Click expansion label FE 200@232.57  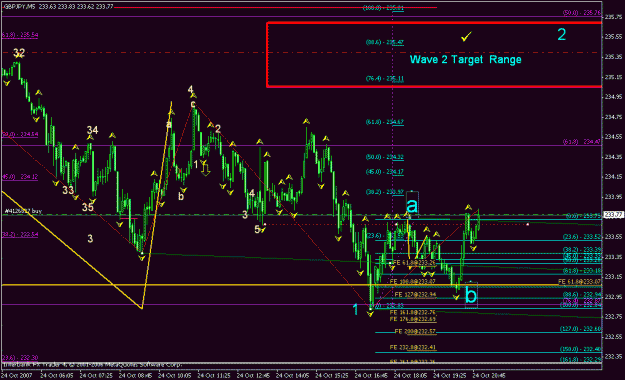(x=415, y=331)
